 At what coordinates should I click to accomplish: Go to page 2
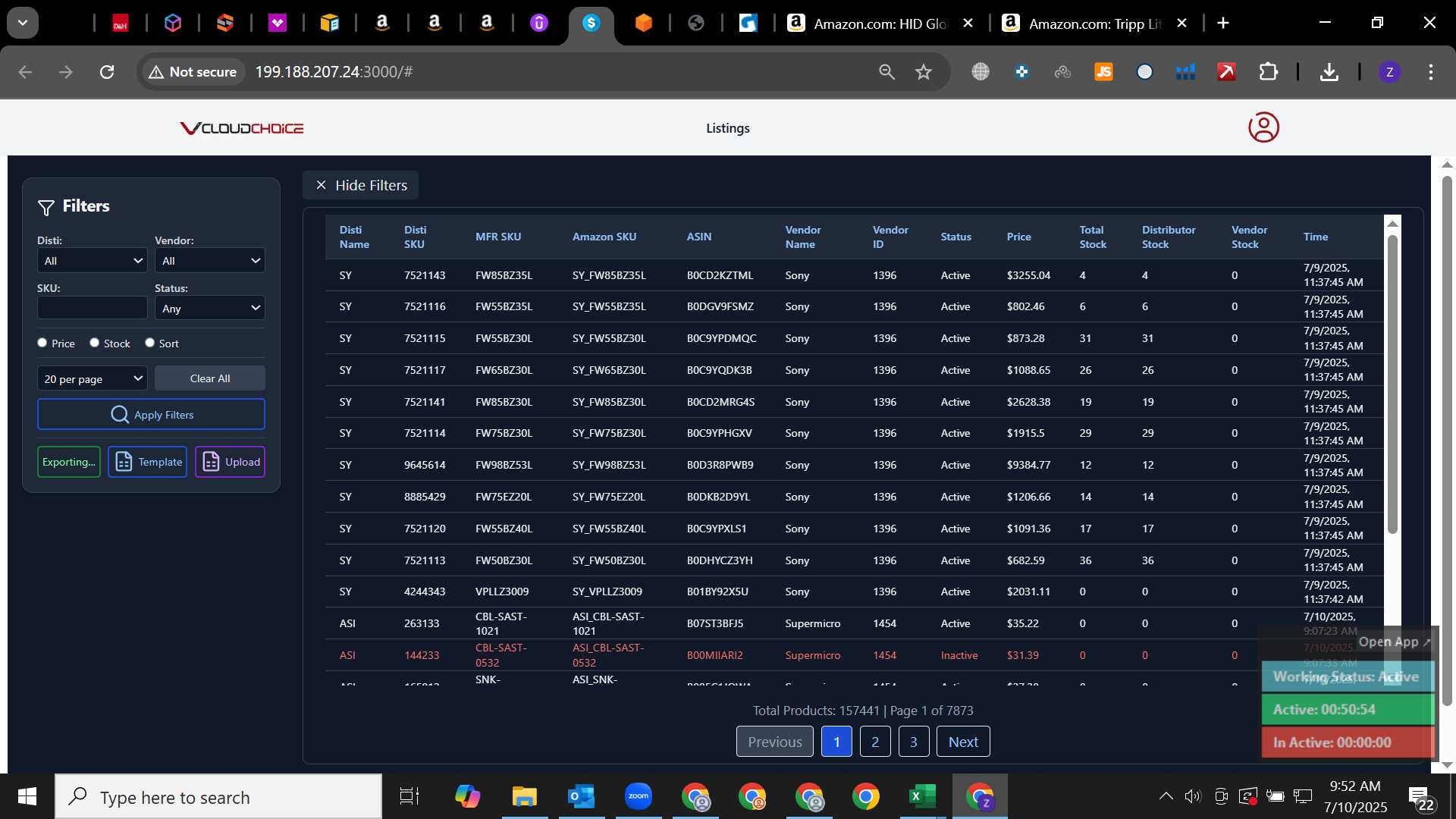point(875,742)
